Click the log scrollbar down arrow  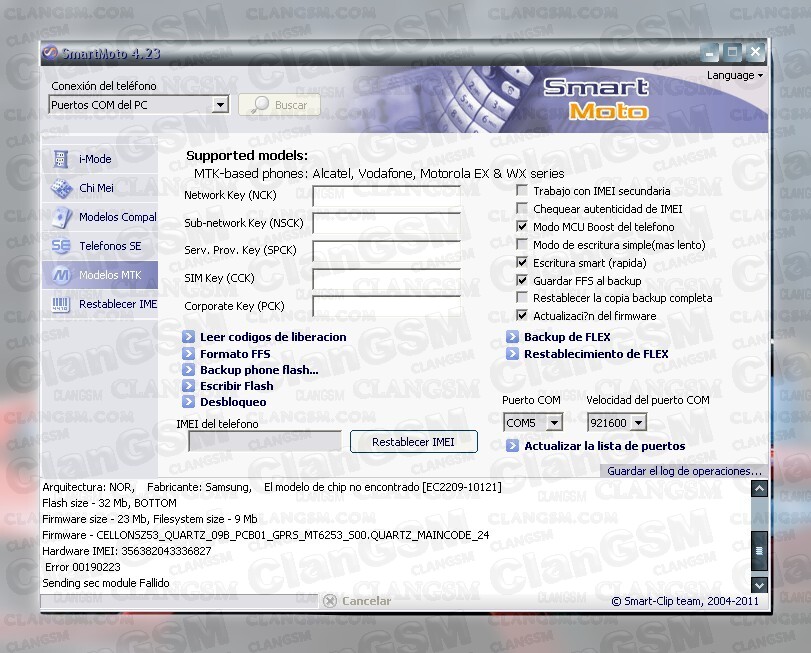point(759,585)
